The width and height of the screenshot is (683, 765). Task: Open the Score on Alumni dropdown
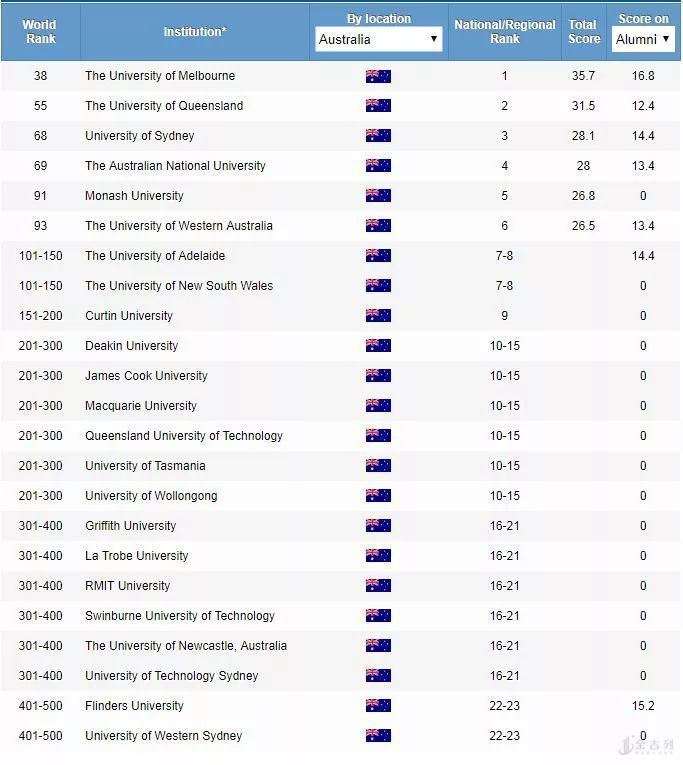point(643,40)
